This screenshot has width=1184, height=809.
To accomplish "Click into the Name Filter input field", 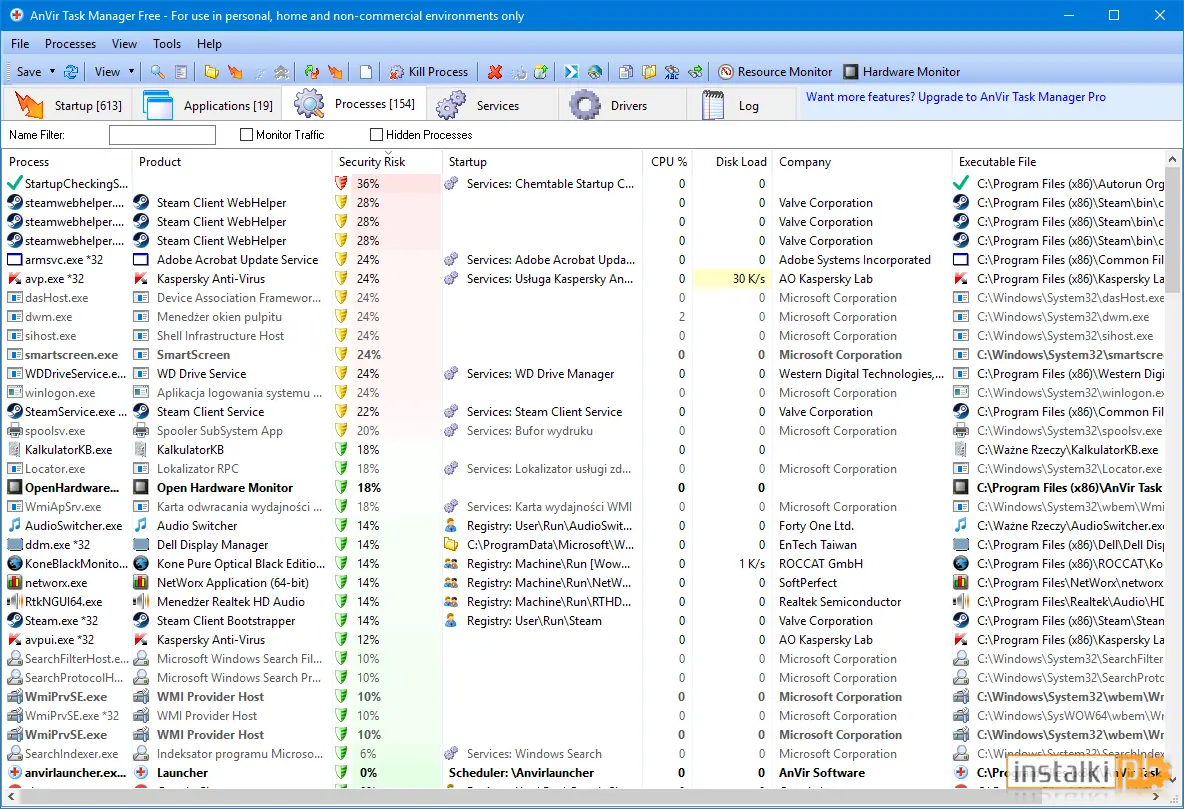I will point(162,134).
